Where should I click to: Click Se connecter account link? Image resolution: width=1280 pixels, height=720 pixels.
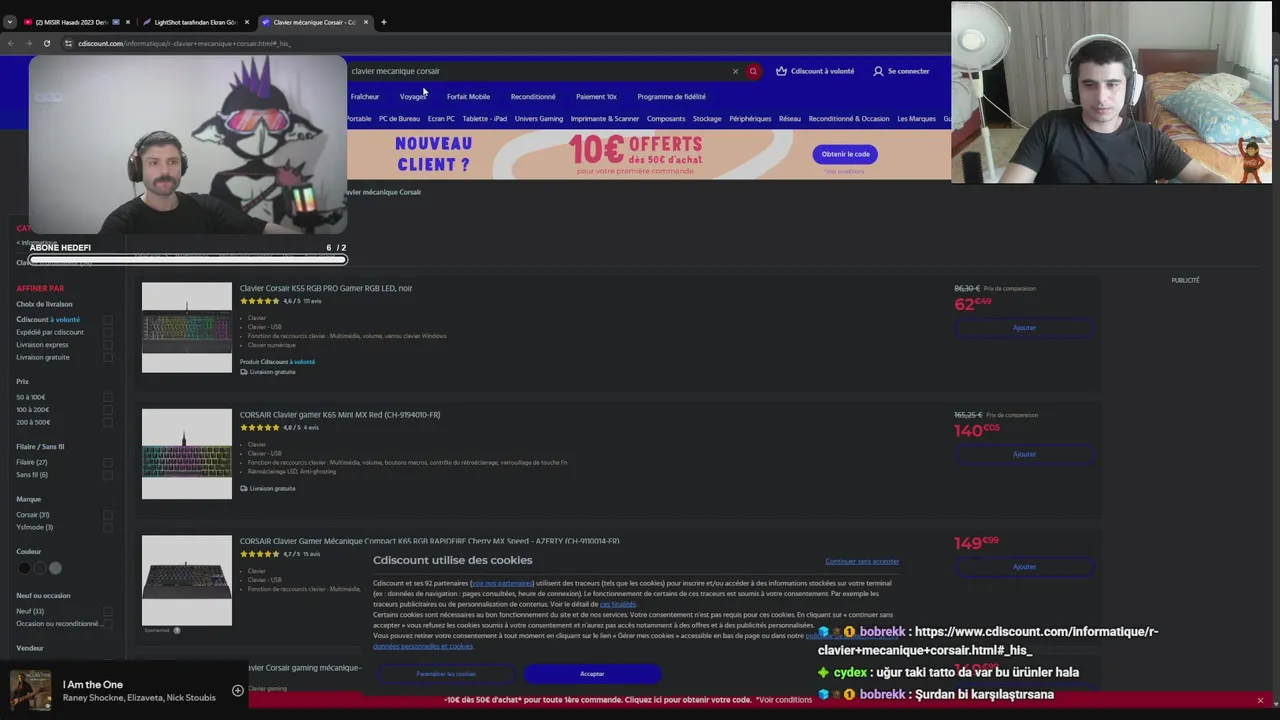[901, 71]
